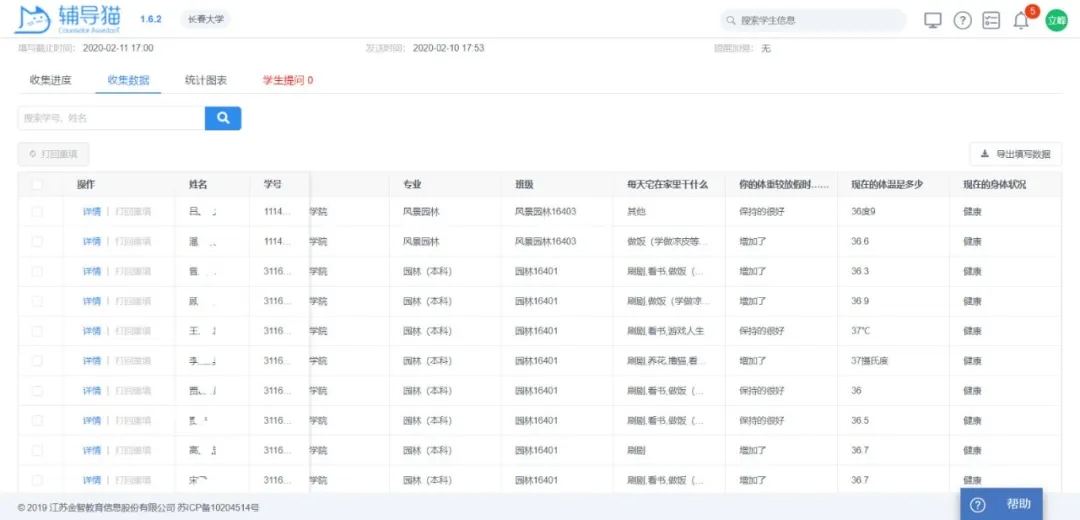
Task: Check the row with temperature 36.3
Action: [37, 271]
